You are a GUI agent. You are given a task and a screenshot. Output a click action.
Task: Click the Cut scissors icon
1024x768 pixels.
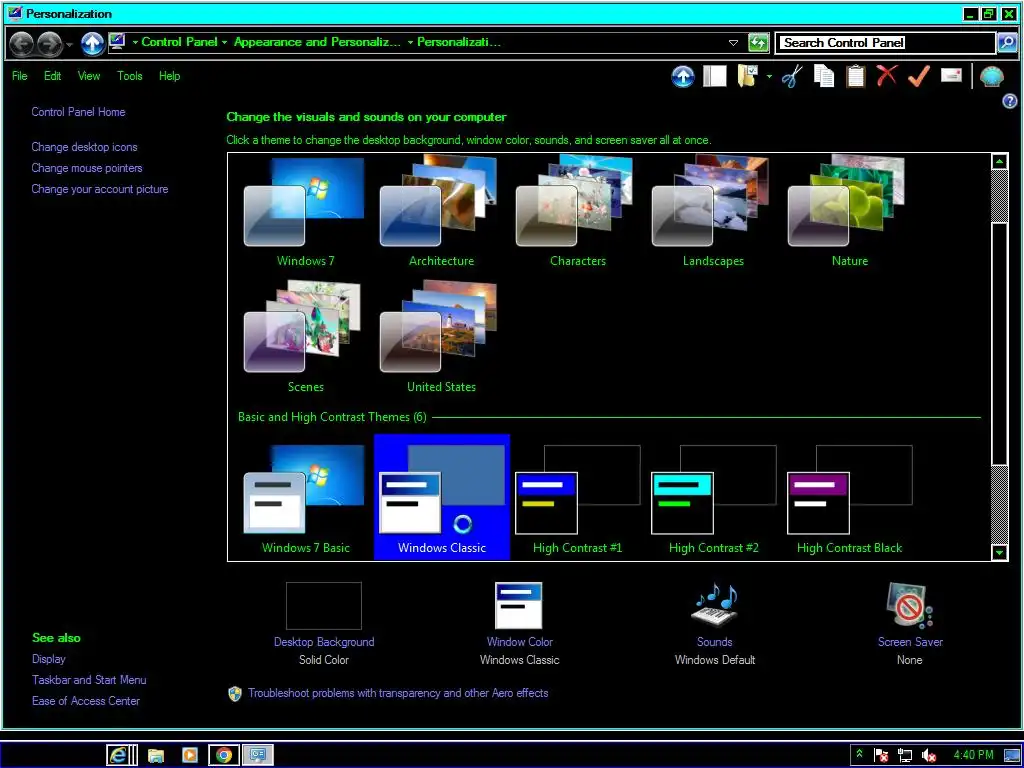click(x=792, y=76)
